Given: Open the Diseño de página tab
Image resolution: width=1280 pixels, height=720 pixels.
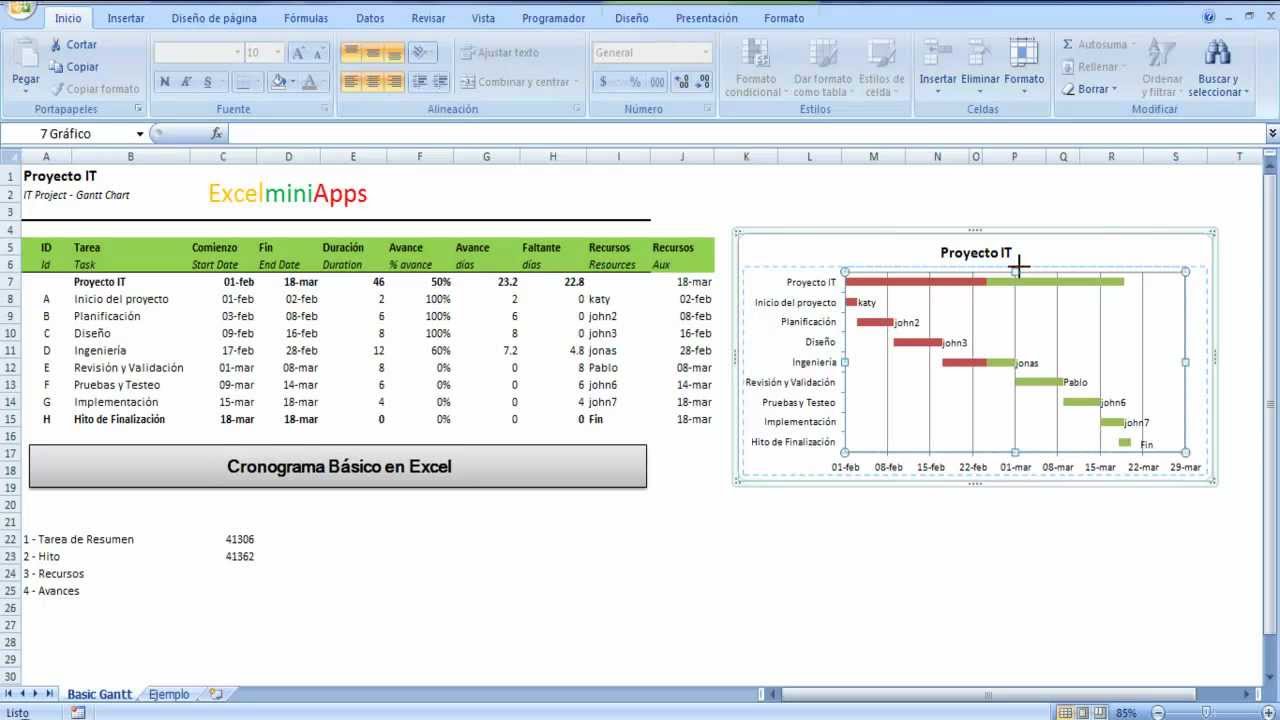Looking at the screenshot, I should tap(214, 18).
